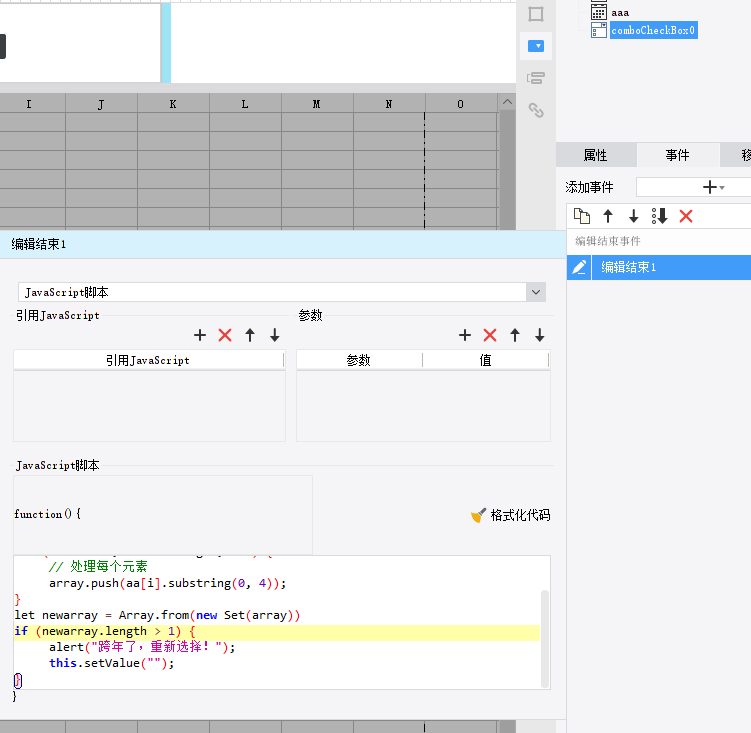Click the array.push code line
This screenshot has width=751, height=733.
click(168, 584)
